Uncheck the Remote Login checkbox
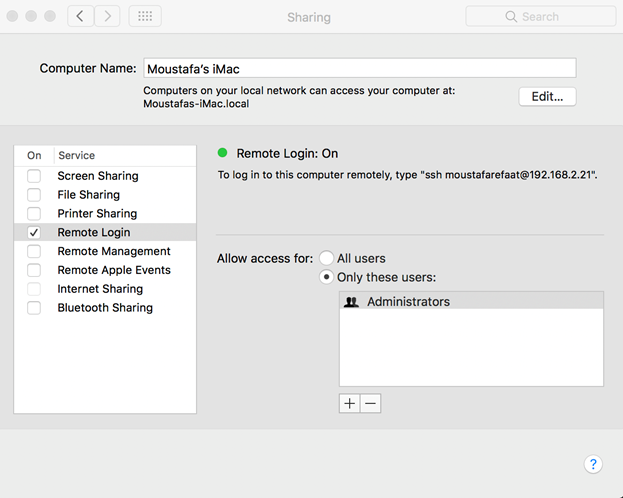 pyautogui.click(x=34, y=233)
